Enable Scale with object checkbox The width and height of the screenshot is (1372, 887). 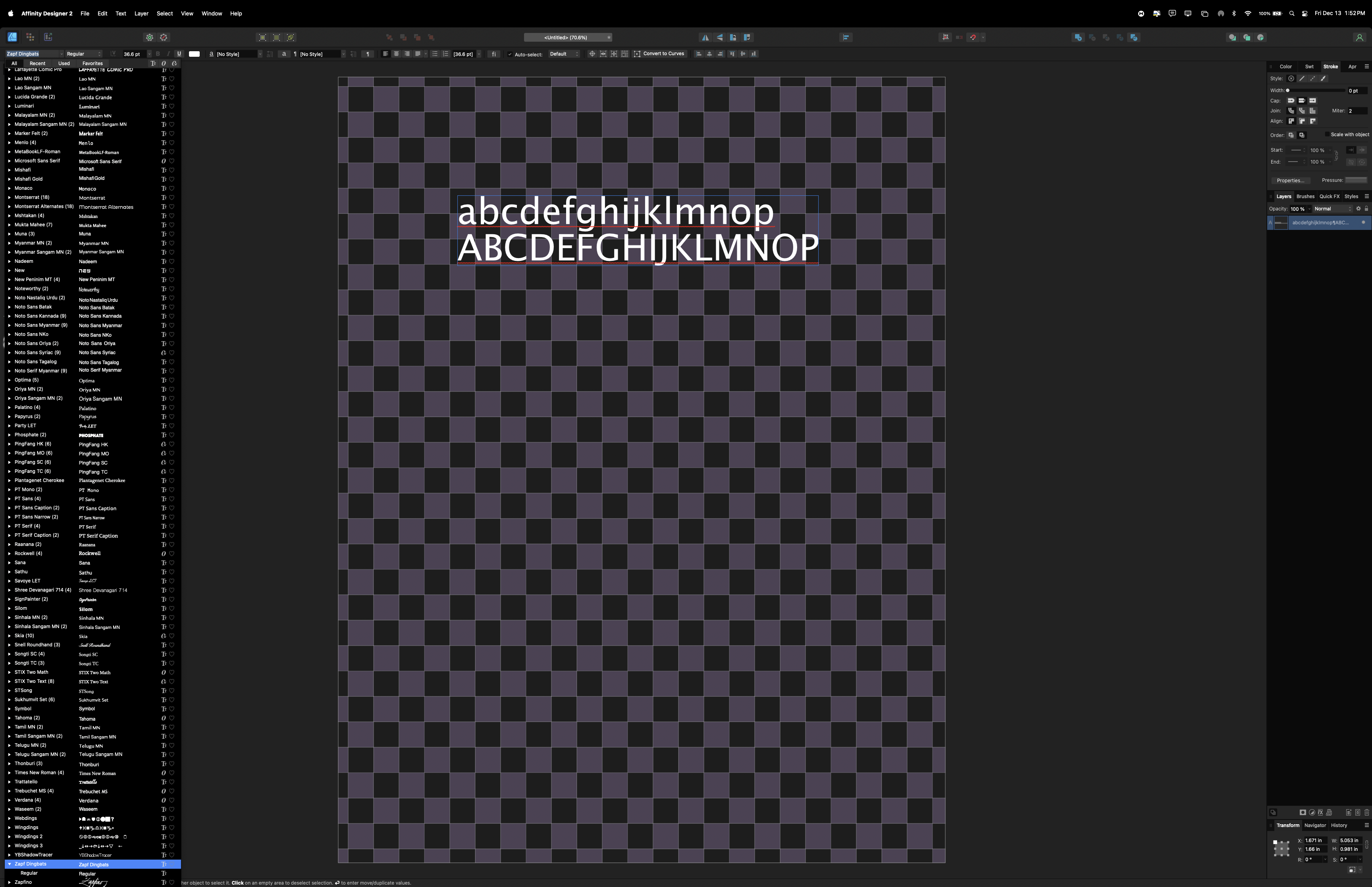(1328, 134)
